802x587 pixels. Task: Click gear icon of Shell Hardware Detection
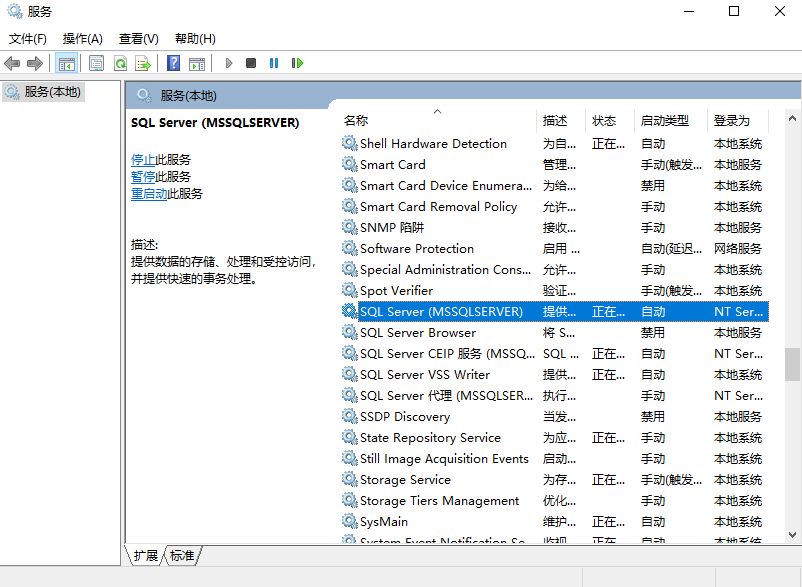click(350, 143)
